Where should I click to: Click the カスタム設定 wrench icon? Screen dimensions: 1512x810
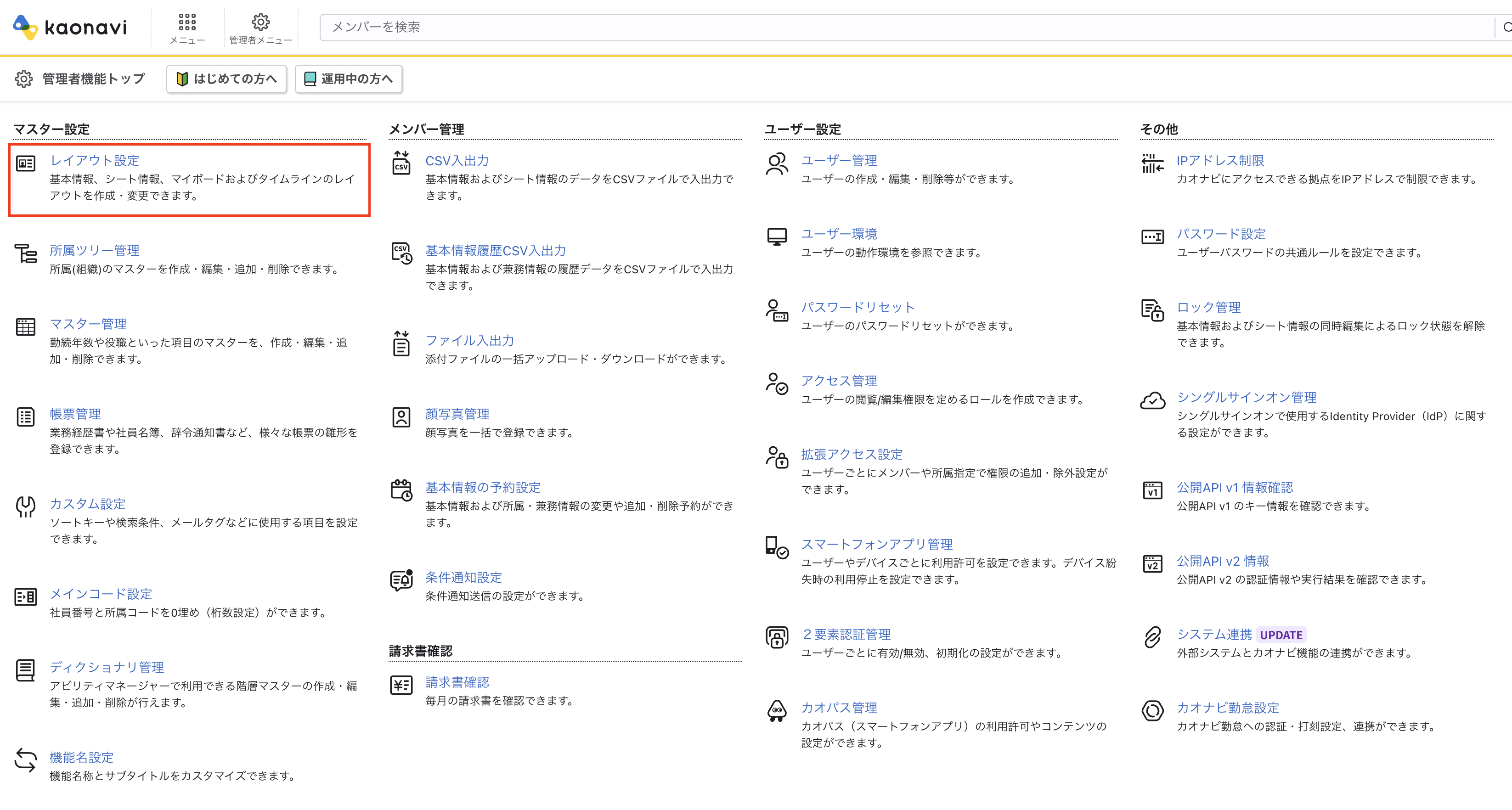(x=25, y=506)
